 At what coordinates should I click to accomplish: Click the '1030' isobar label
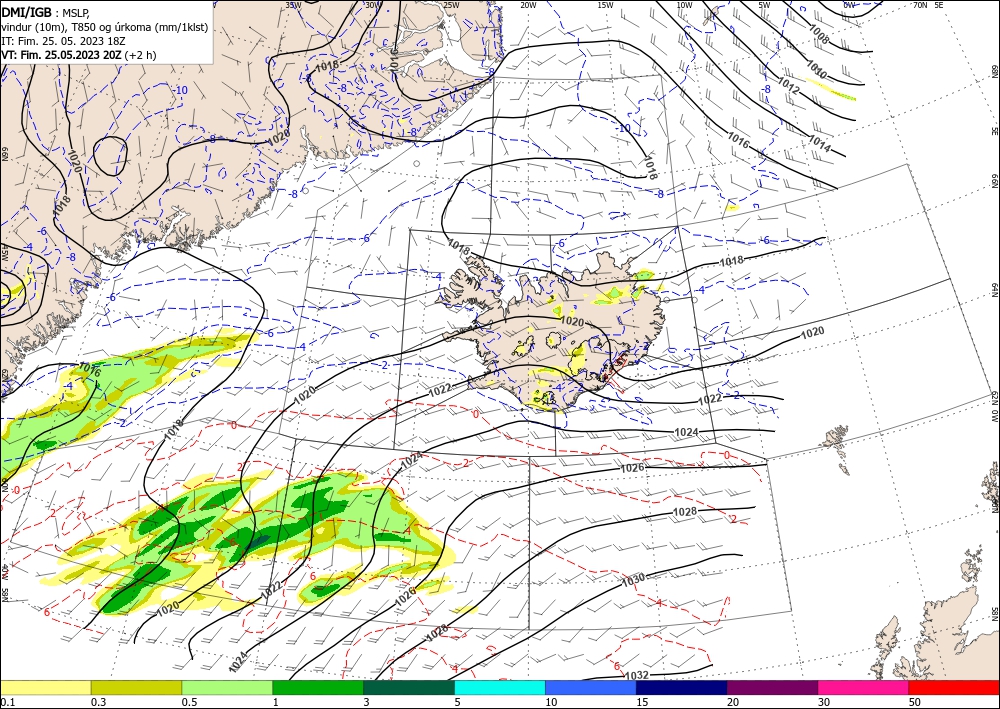pos(633,579)
